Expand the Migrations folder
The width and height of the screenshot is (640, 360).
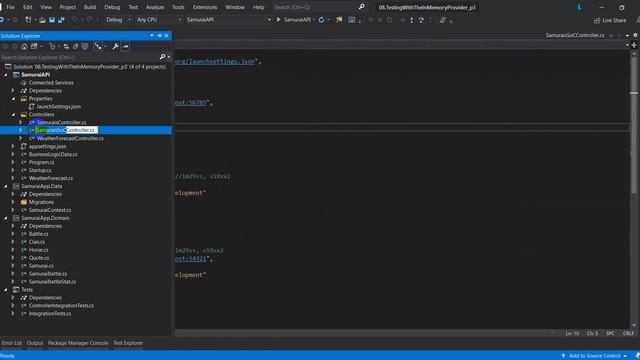tap(13, 202)
